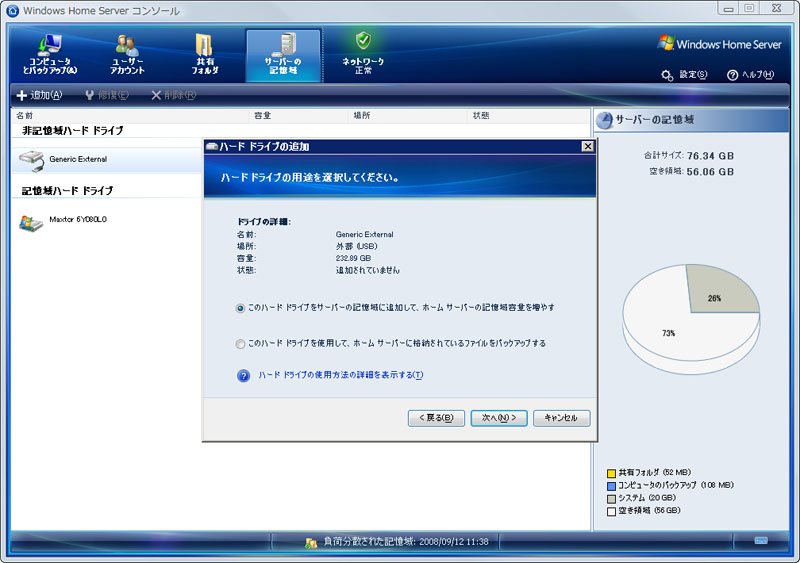Image resolution: width=800 pixels, height=563 pixels.
Task: Click the gray システム legend swatch
Action: pos(611,499)
